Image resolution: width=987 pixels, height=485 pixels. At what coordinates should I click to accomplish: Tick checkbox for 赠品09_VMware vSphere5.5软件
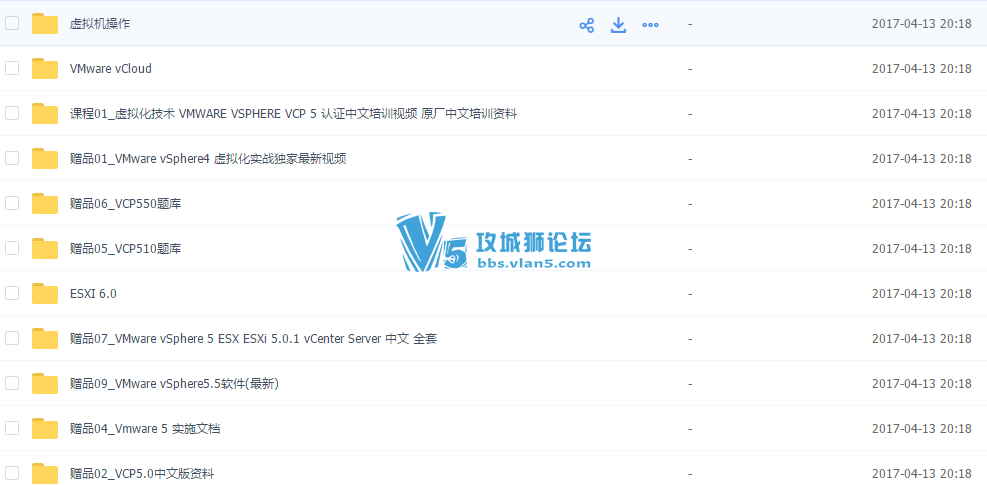(x=12, y=383)
